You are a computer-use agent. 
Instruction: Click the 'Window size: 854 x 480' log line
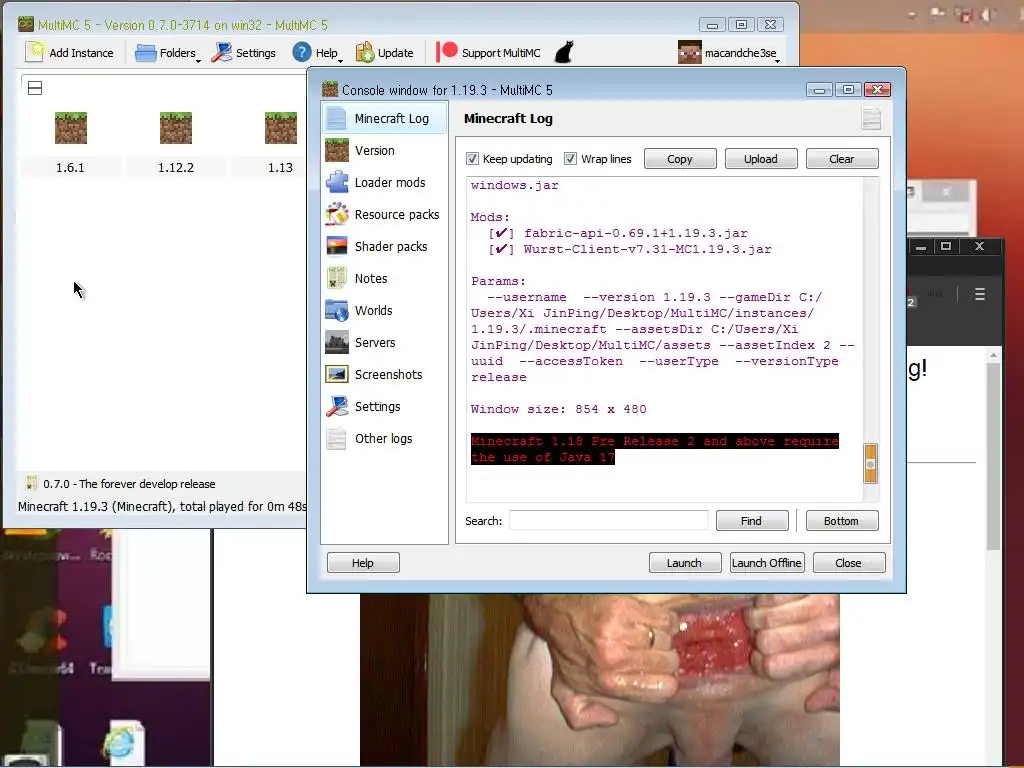coord(558,409)
